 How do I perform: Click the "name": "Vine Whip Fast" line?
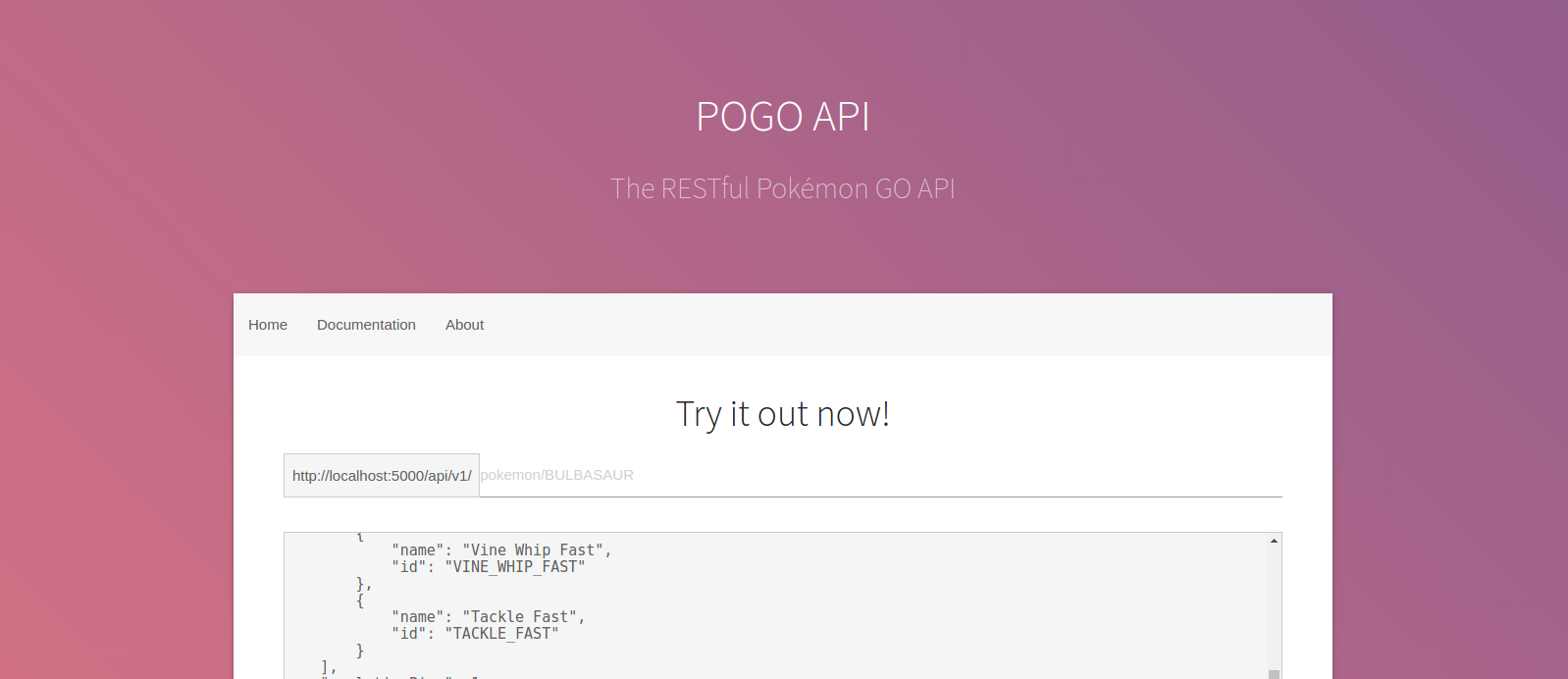[x=501, y=550]
